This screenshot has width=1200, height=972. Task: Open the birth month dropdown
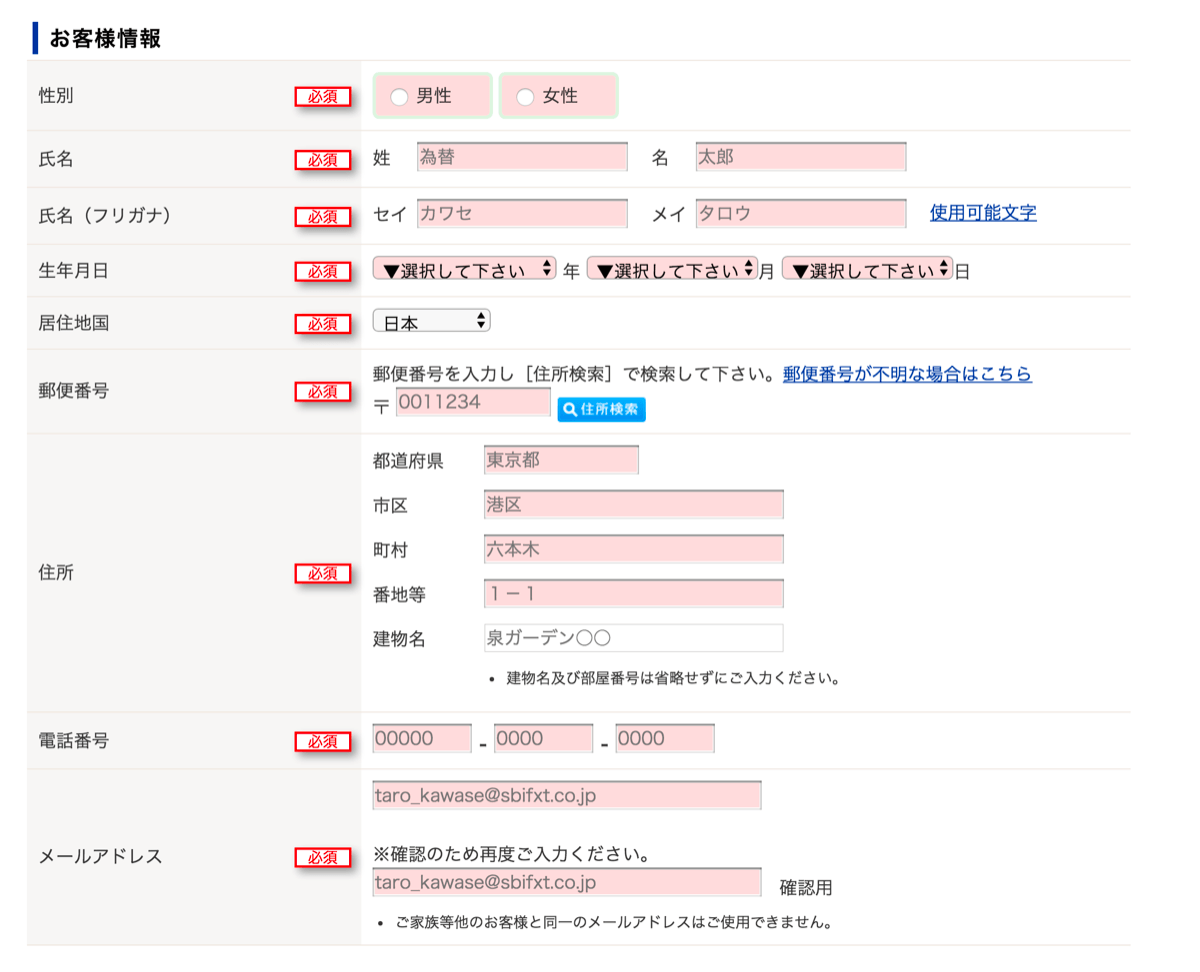[x=672, y=270]
